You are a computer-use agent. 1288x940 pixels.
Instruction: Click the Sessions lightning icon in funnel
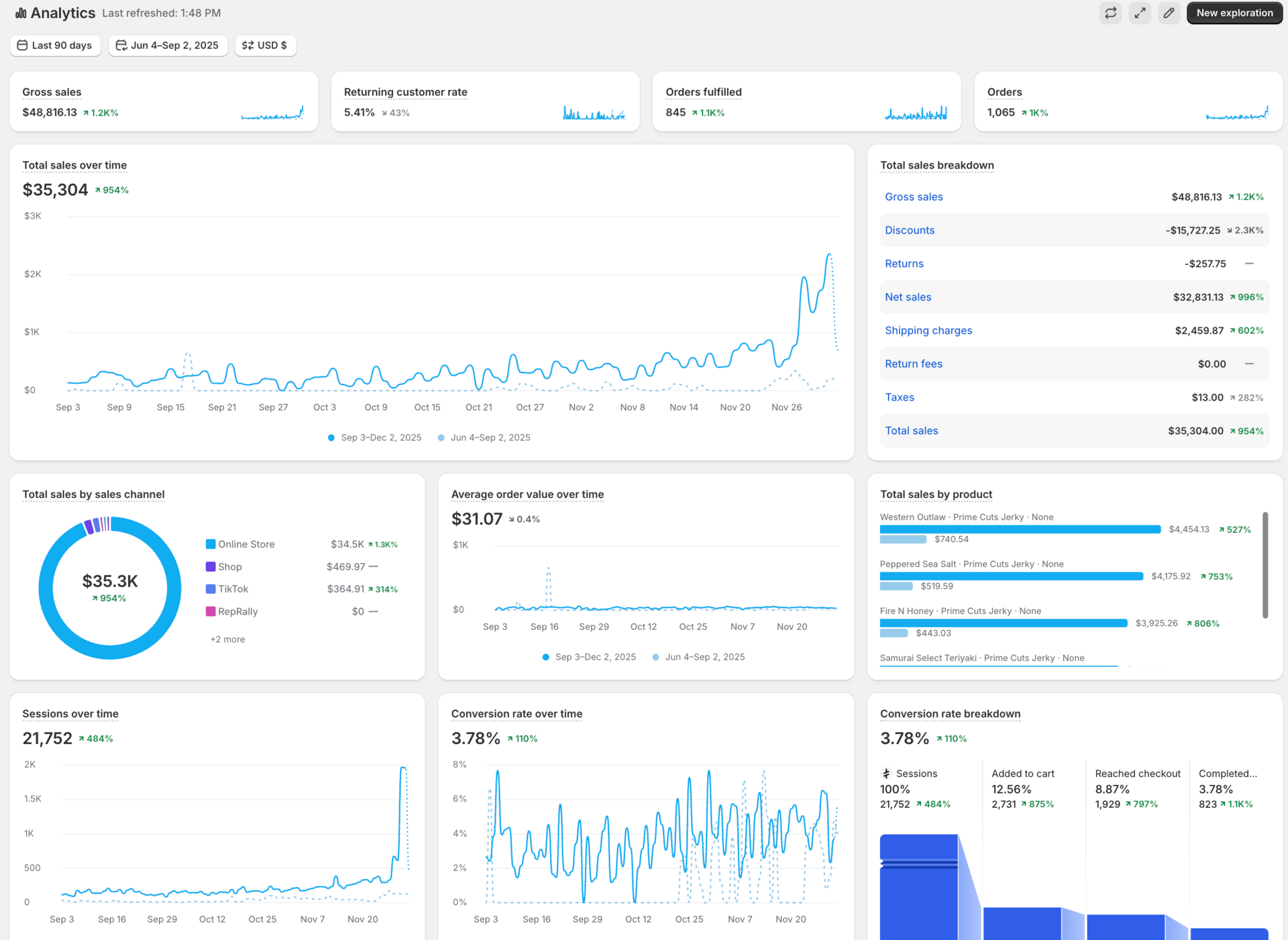point(886,774)
